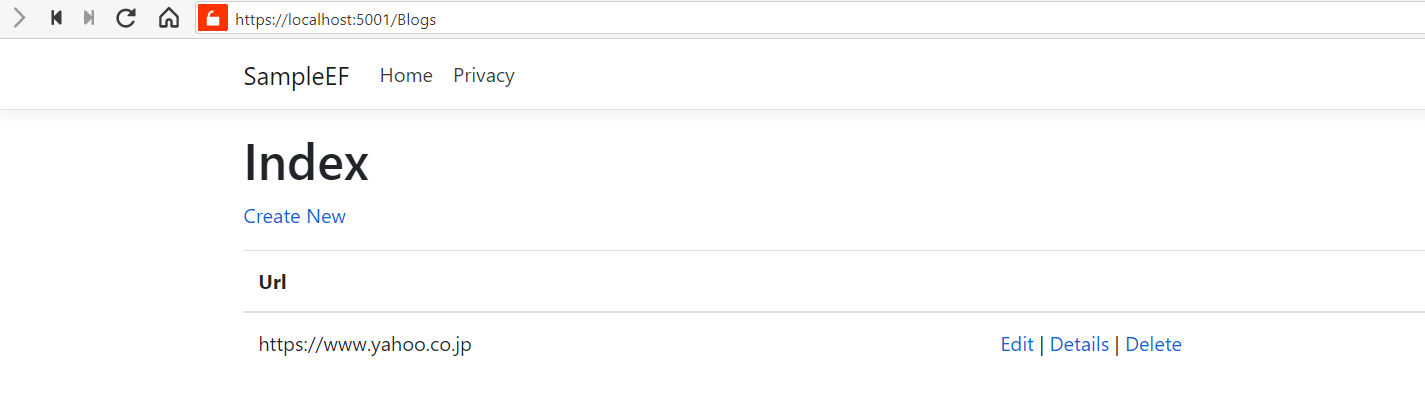The image size is (1425, 409).
Task: Click the SampleEF brand link
Action: 296,76
